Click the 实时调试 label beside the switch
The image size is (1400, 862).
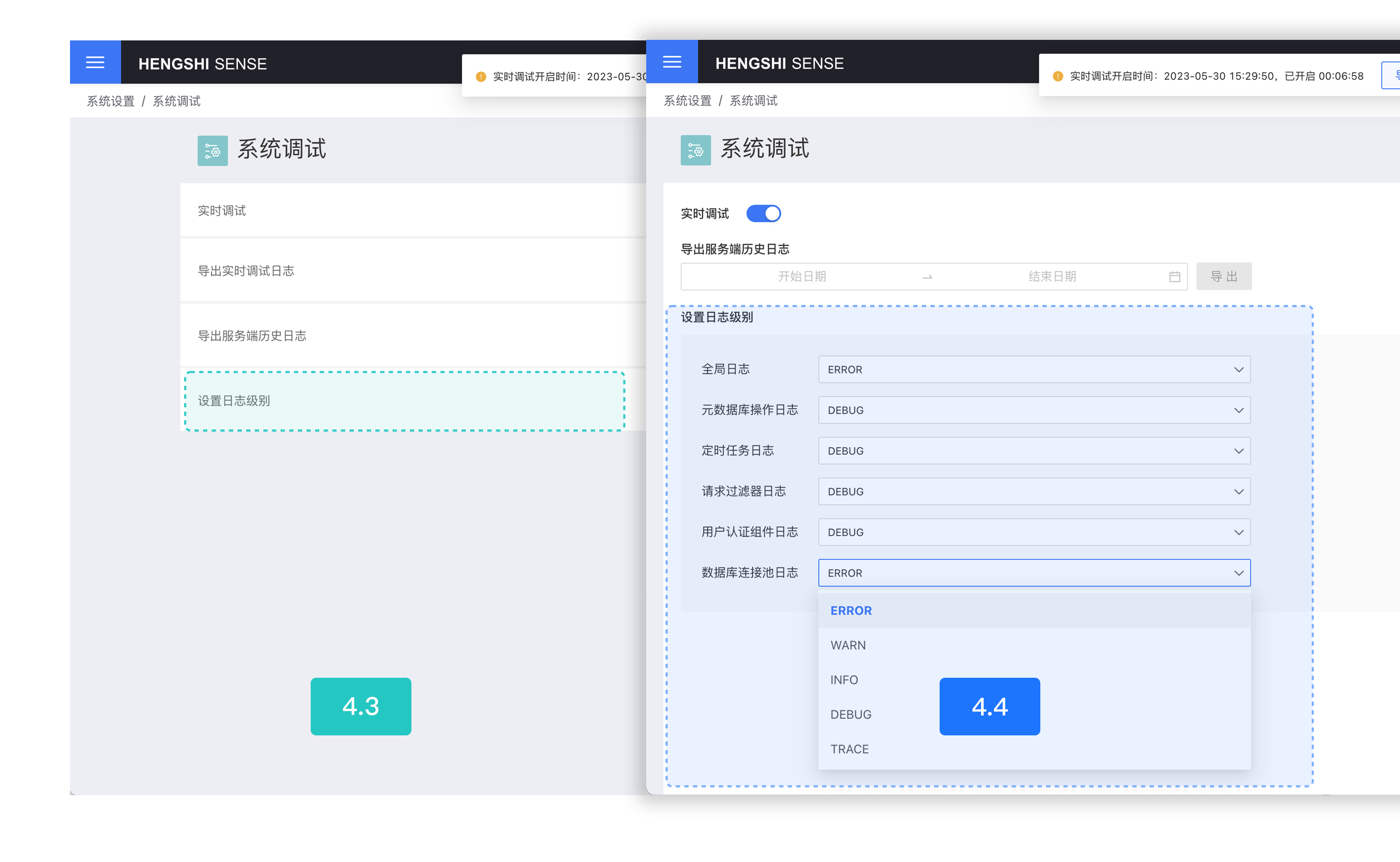(705, 214)
